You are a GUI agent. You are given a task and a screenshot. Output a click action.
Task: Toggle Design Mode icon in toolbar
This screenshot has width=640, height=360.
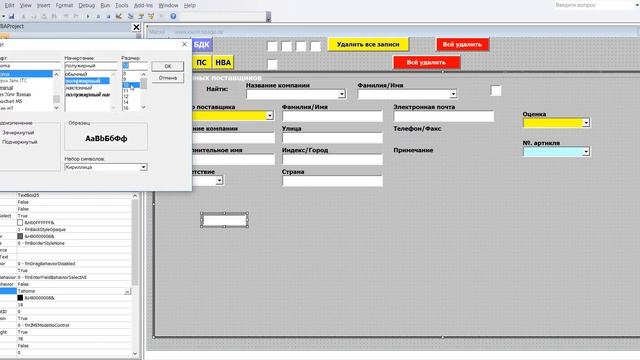[119, 16]
